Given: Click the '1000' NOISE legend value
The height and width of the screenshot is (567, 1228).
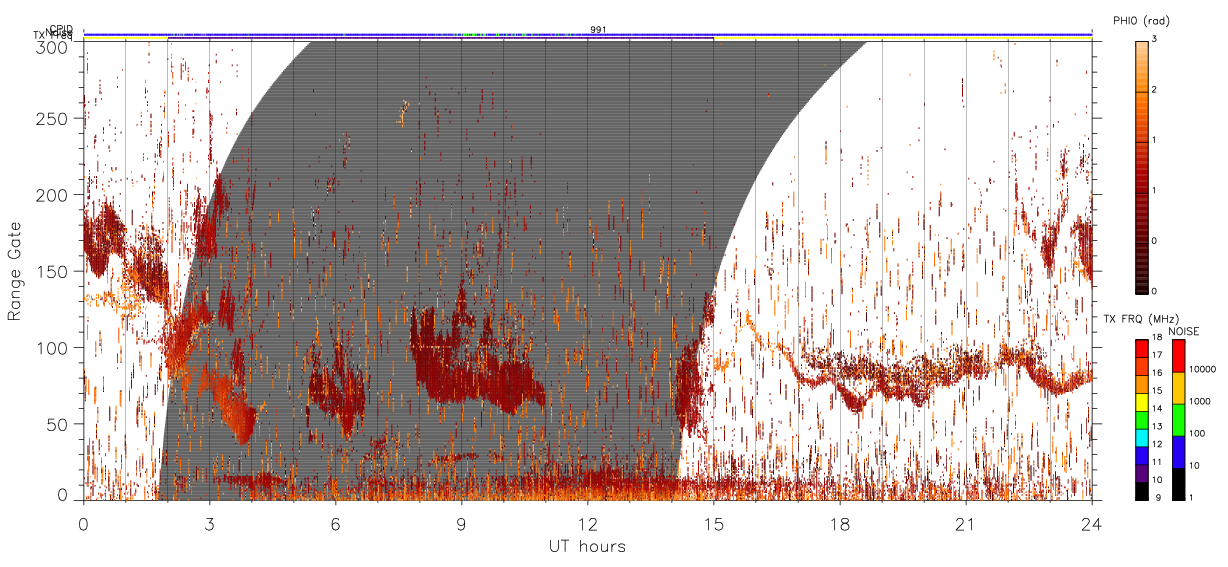Looking at the screenshot, I should pyautogui.click(x=1199, y=401).
